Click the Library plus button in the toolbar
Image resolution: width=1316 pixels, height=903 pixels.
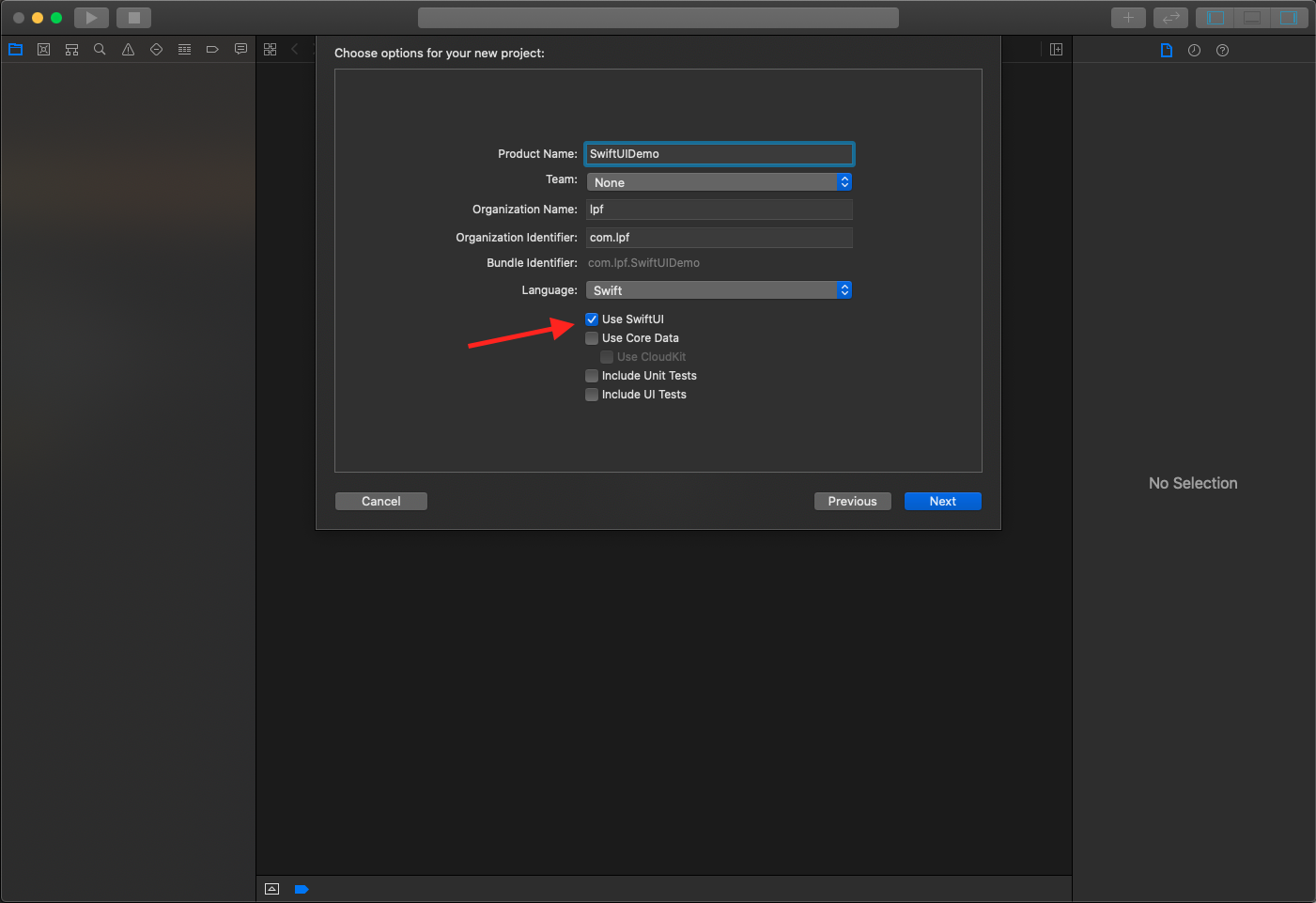(1128, 18)
